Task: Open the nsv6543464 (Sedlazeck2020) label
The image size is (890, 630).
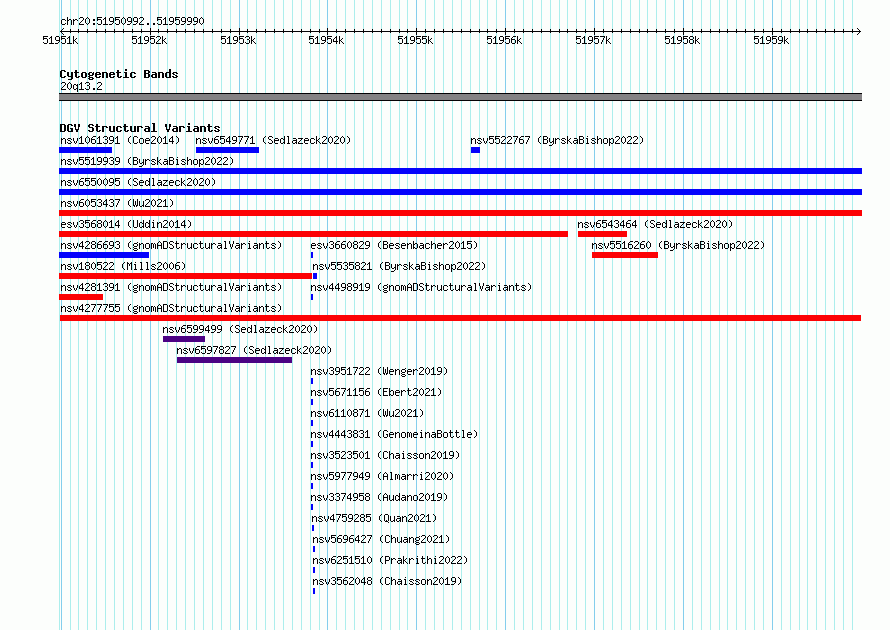Action: tap(655, 224)
